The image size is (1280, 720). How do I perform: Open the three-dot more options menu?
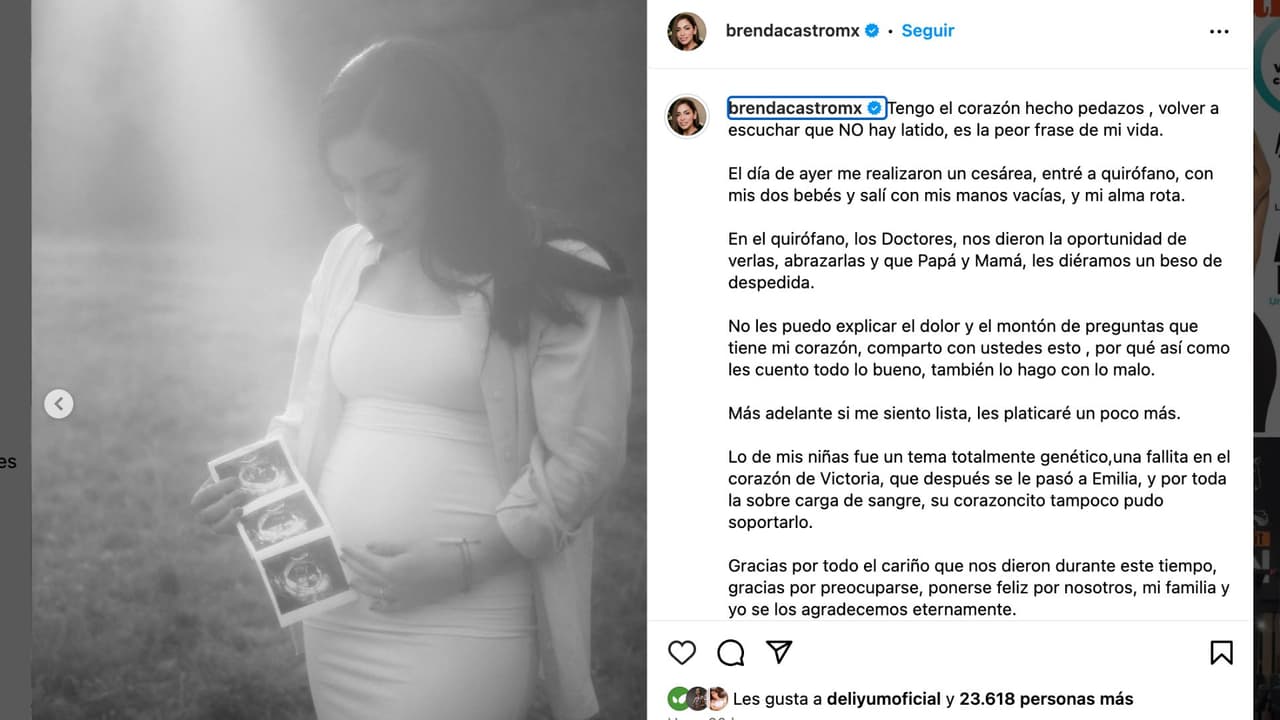click(1219, 31)
